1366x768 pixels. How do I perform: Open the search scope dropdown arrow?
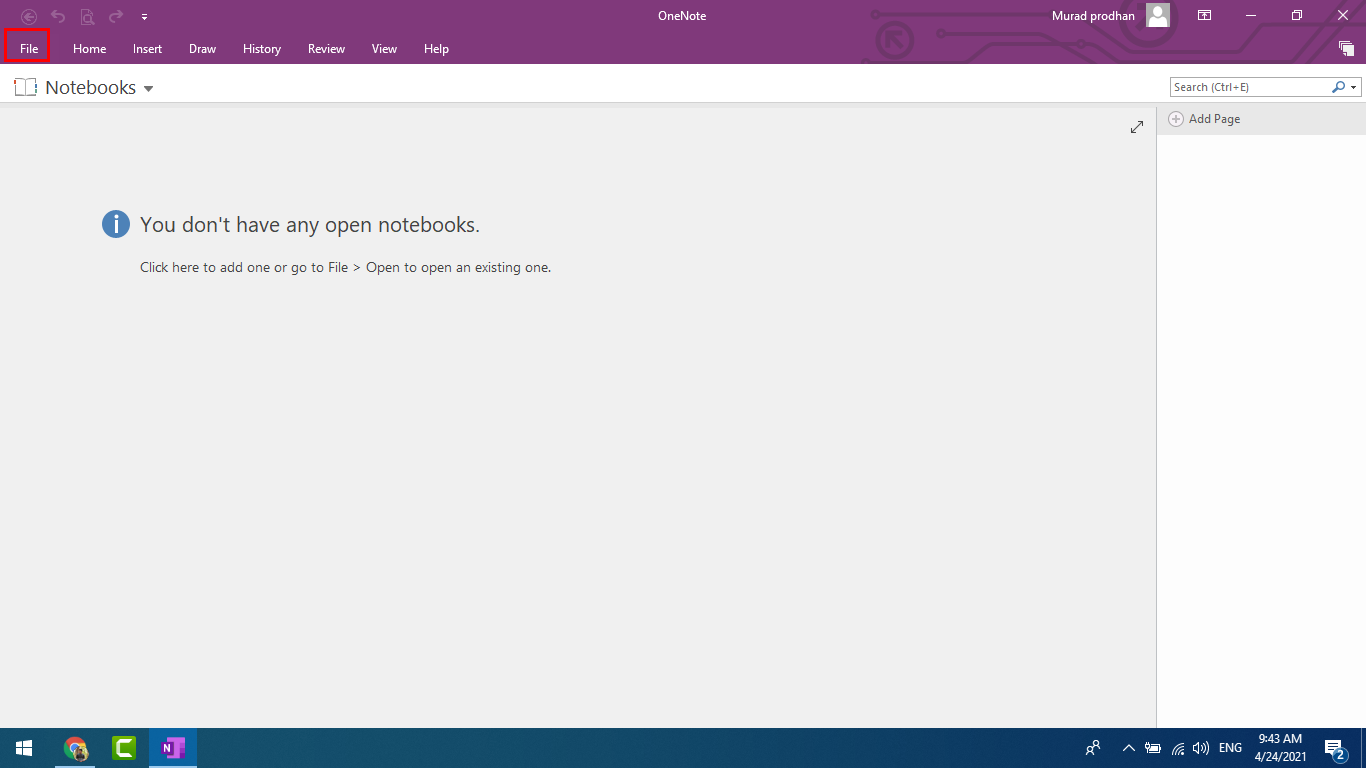1354,87
